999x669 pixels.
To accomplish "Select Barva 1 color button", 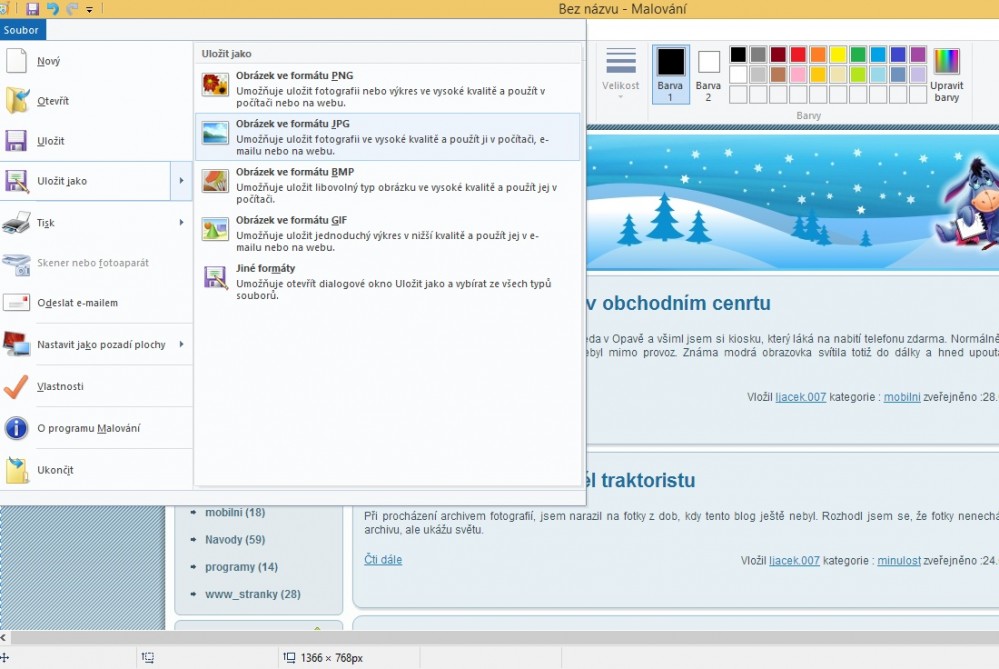I will click(x=671, y=73).
